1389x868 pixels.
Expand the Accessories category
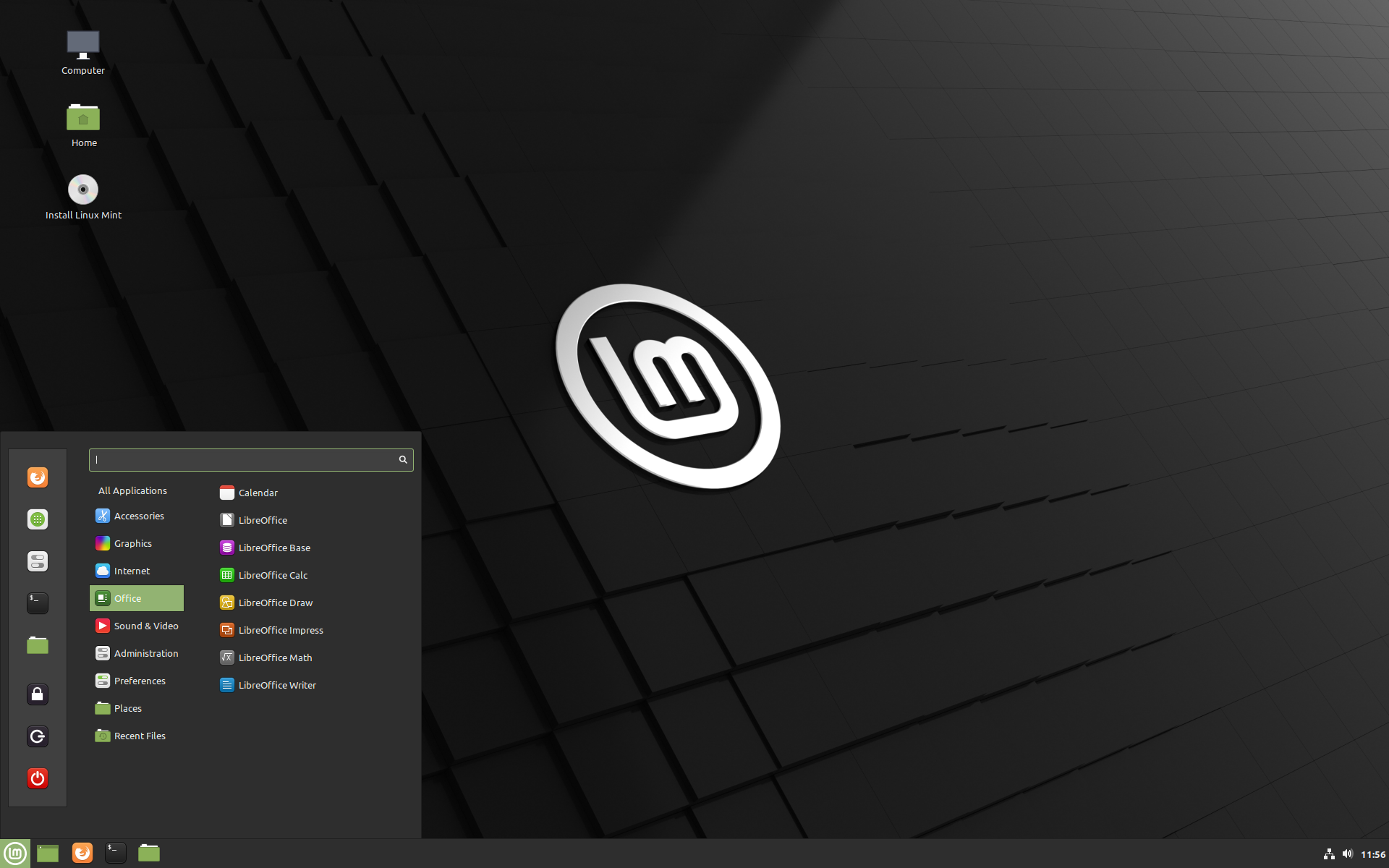139,515
